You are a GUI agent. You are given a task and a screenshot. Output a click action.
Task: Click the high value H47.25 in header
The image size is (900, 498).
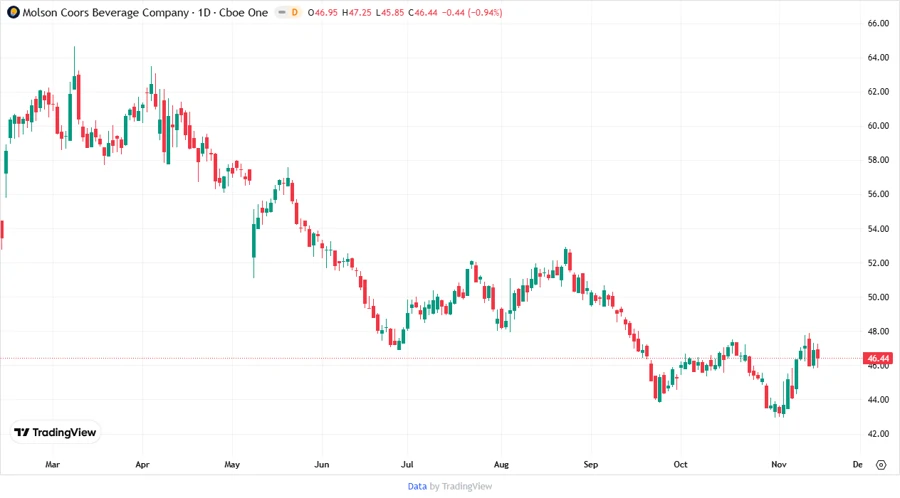356,12
